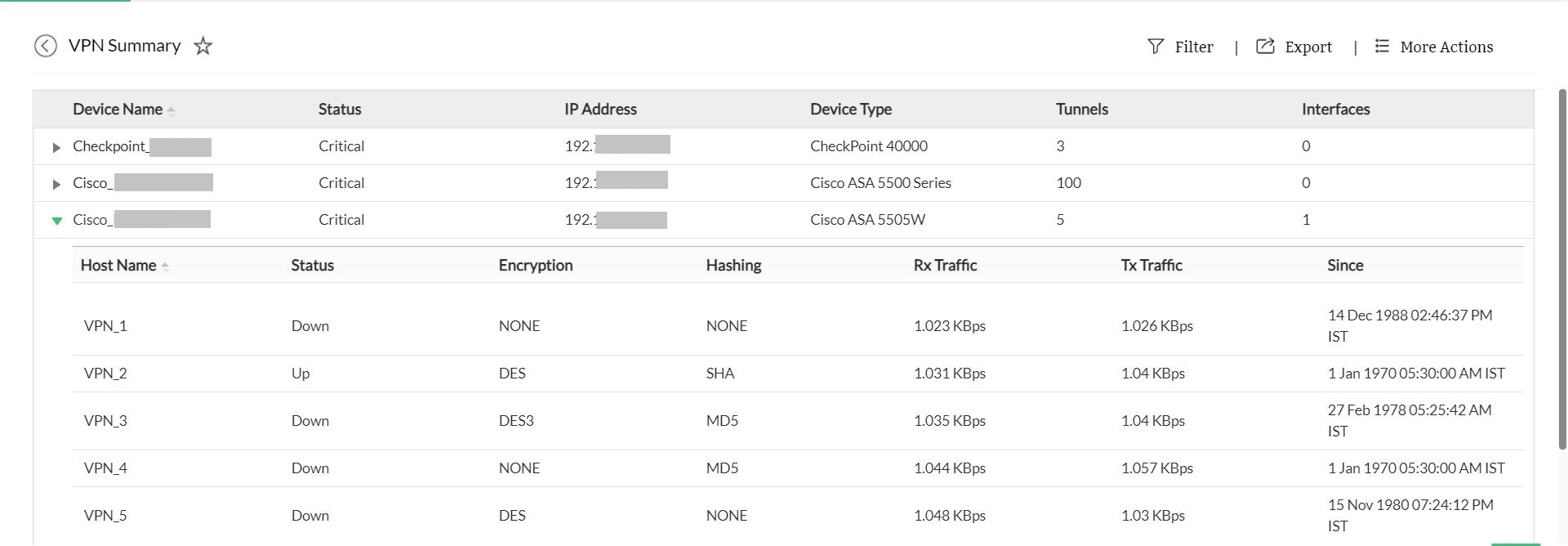1568x546 pixels.
Task: Click the Export share icon
Action: tap(1264, 47)
